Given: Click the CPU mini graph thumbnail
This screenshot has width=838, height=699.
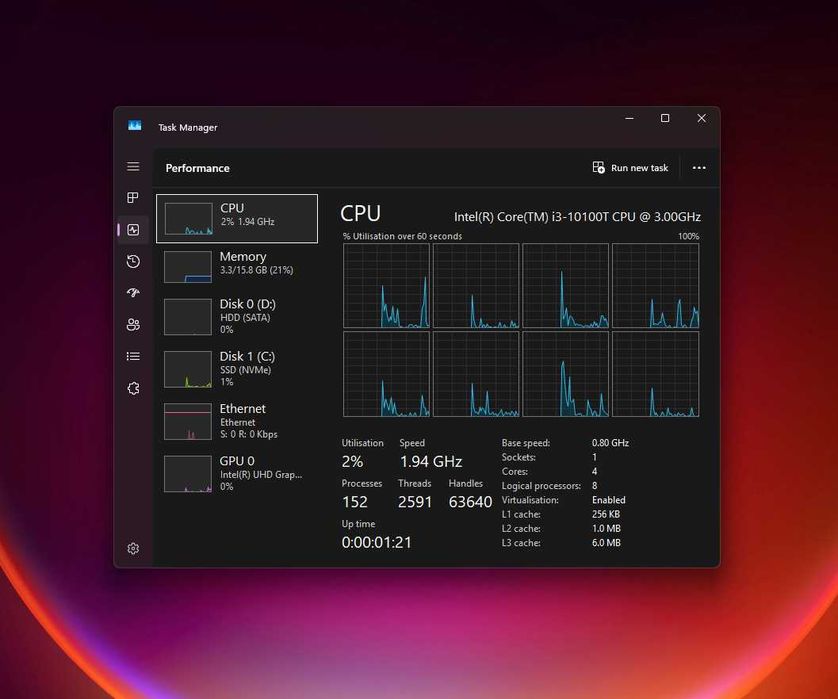Looking at the screenshot, I should coord(188,219).
